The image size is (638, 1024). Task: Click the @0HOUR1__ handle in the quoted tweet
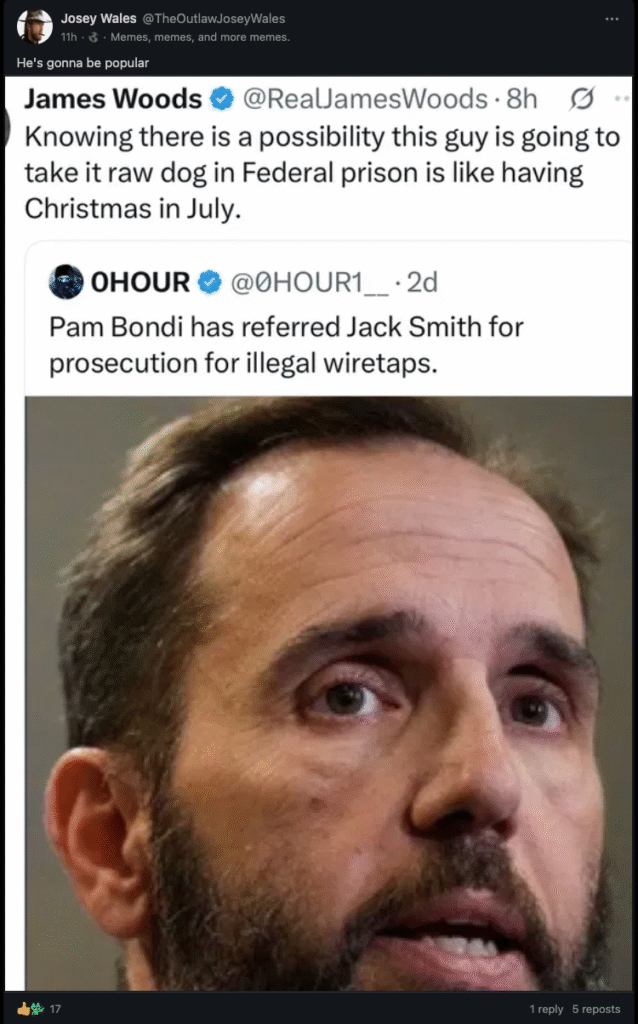click(310, 282)
